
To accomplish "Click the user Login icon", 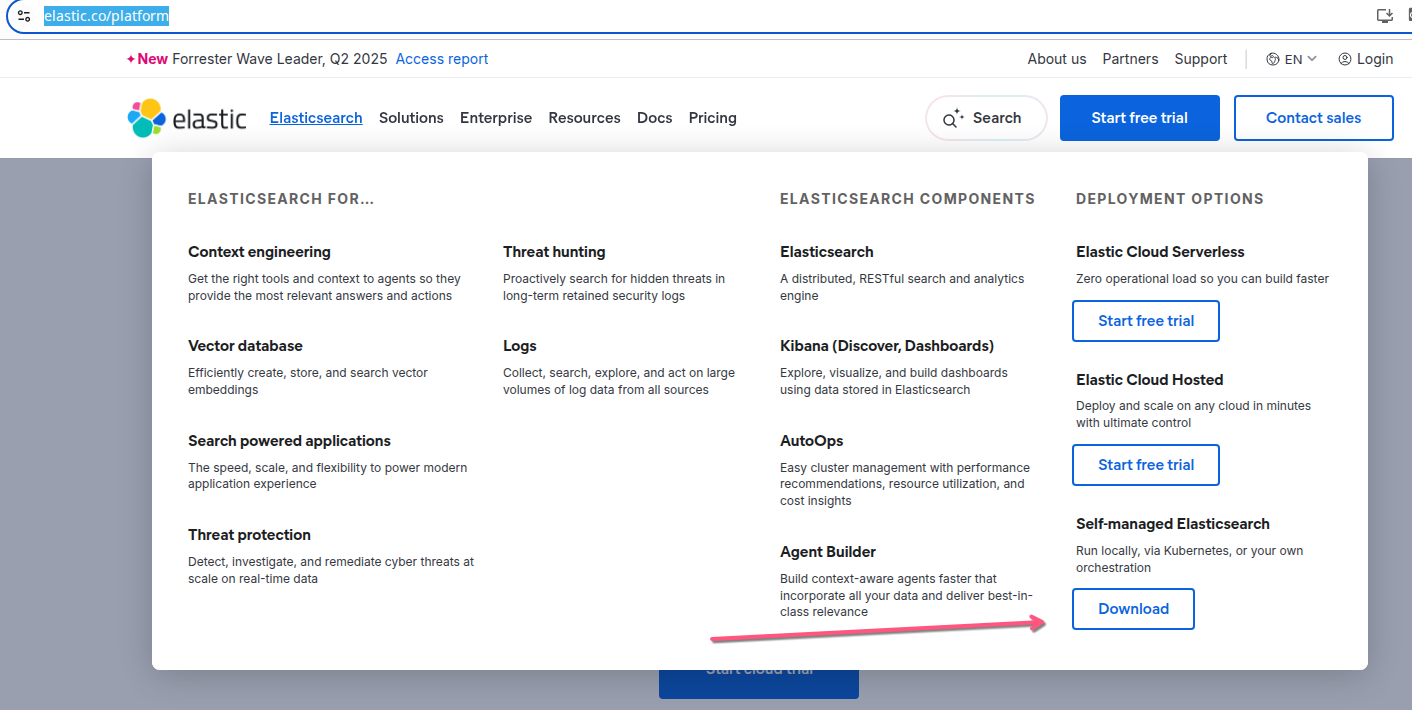I will click(1345, 59).
